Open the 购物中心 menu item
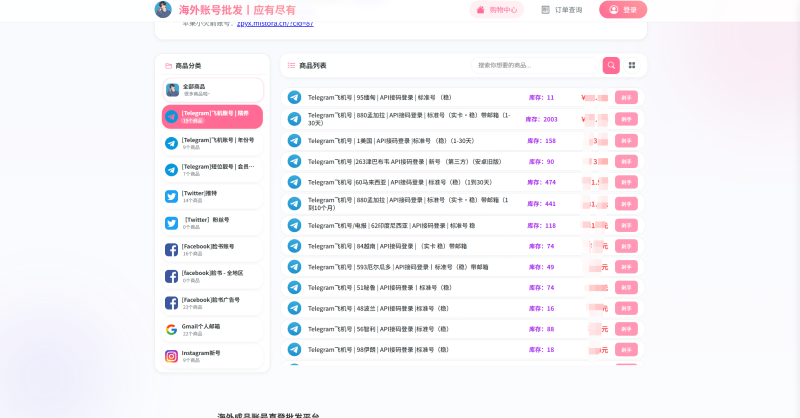This screenshot has height=418, width=800. pyautogui.click(x=497, y=10)
